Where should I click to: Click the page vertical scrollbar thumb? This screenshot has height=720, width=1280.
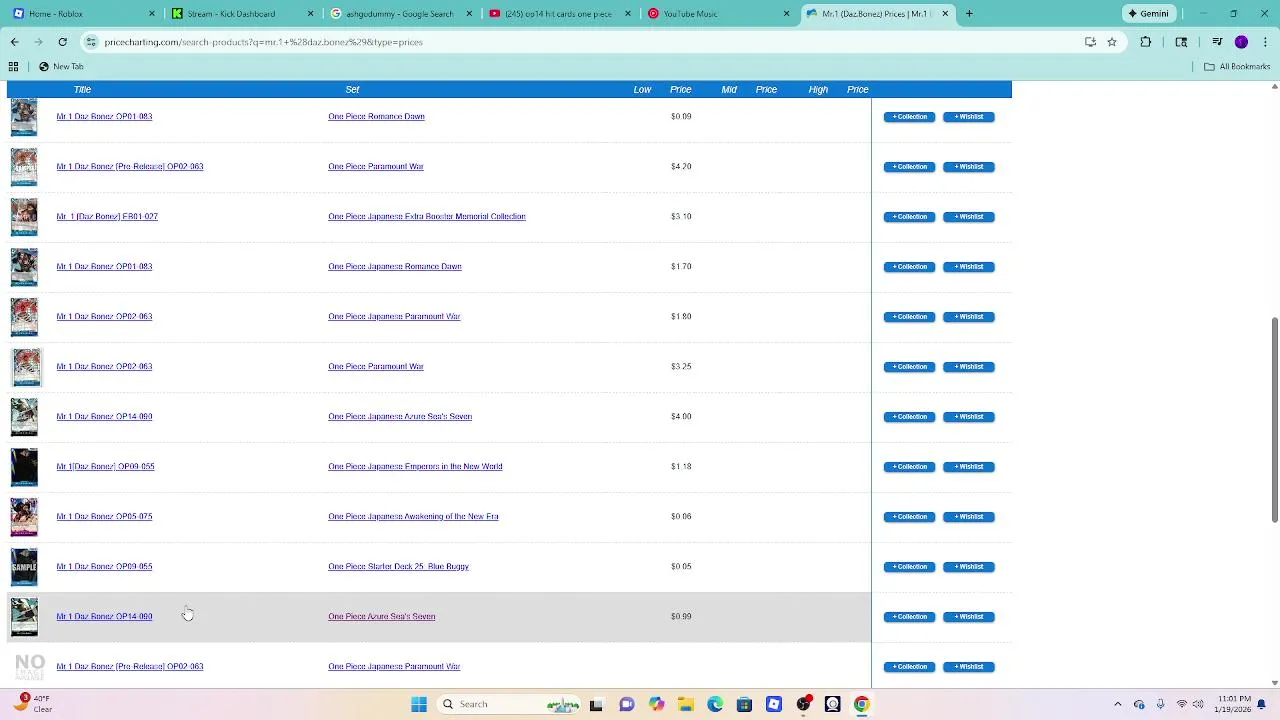(x=1274, y=420)
